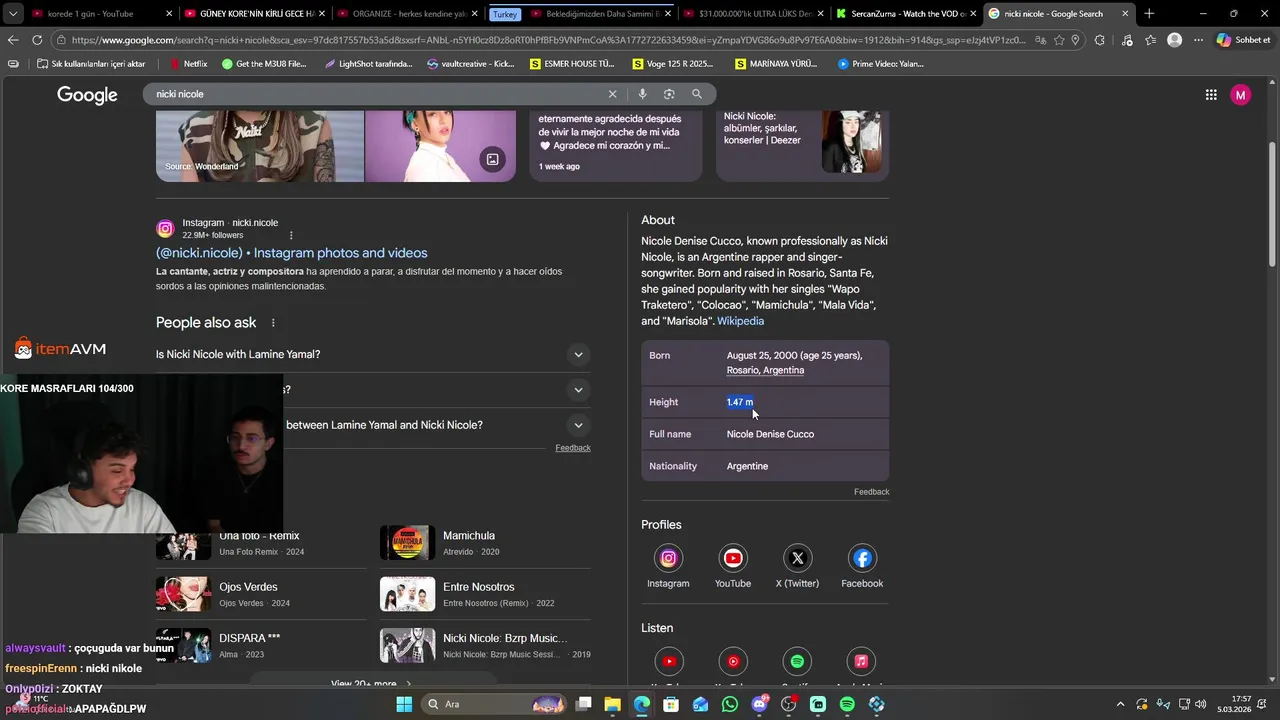Switch to '$31.000.000'lık ULTRA LÜKS' tab
The height and width of the screenshot is (720, 1280).
754,14
